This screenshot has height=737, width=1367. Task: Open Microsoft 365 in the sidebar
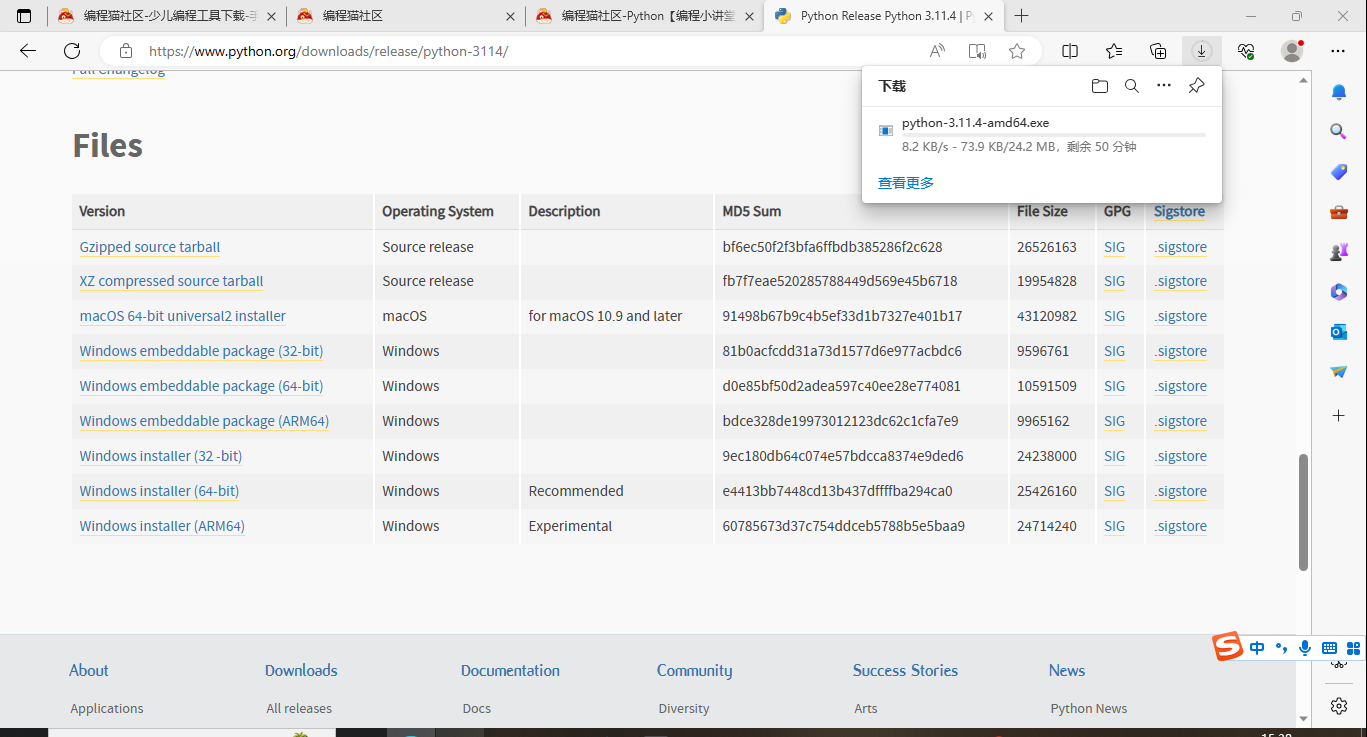[x=1339, y=292]
